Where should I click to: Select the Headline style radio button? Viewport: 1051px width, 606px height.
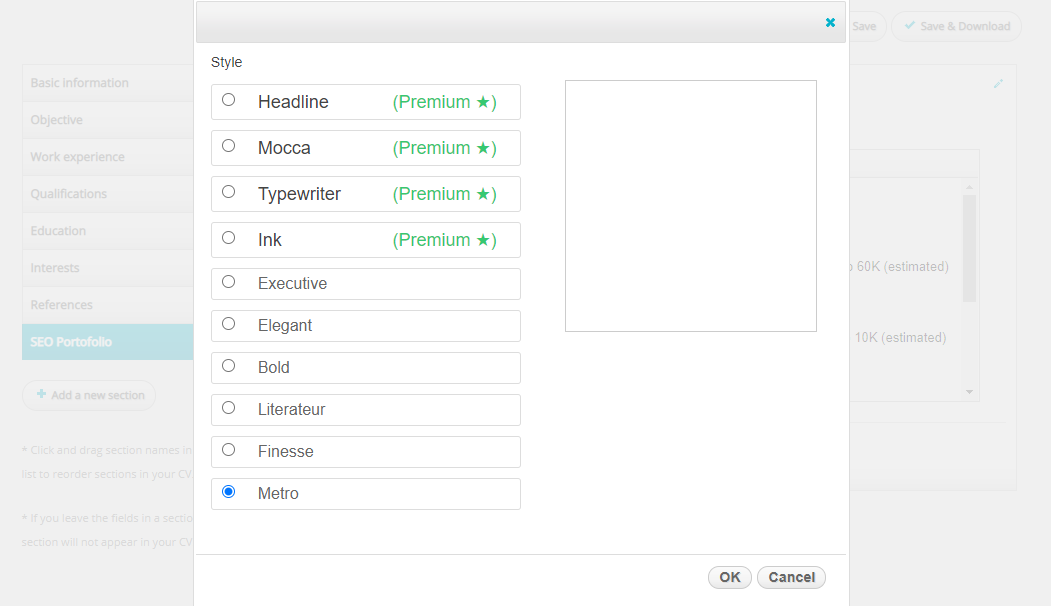pyautogui.click(x=229, y=100)
